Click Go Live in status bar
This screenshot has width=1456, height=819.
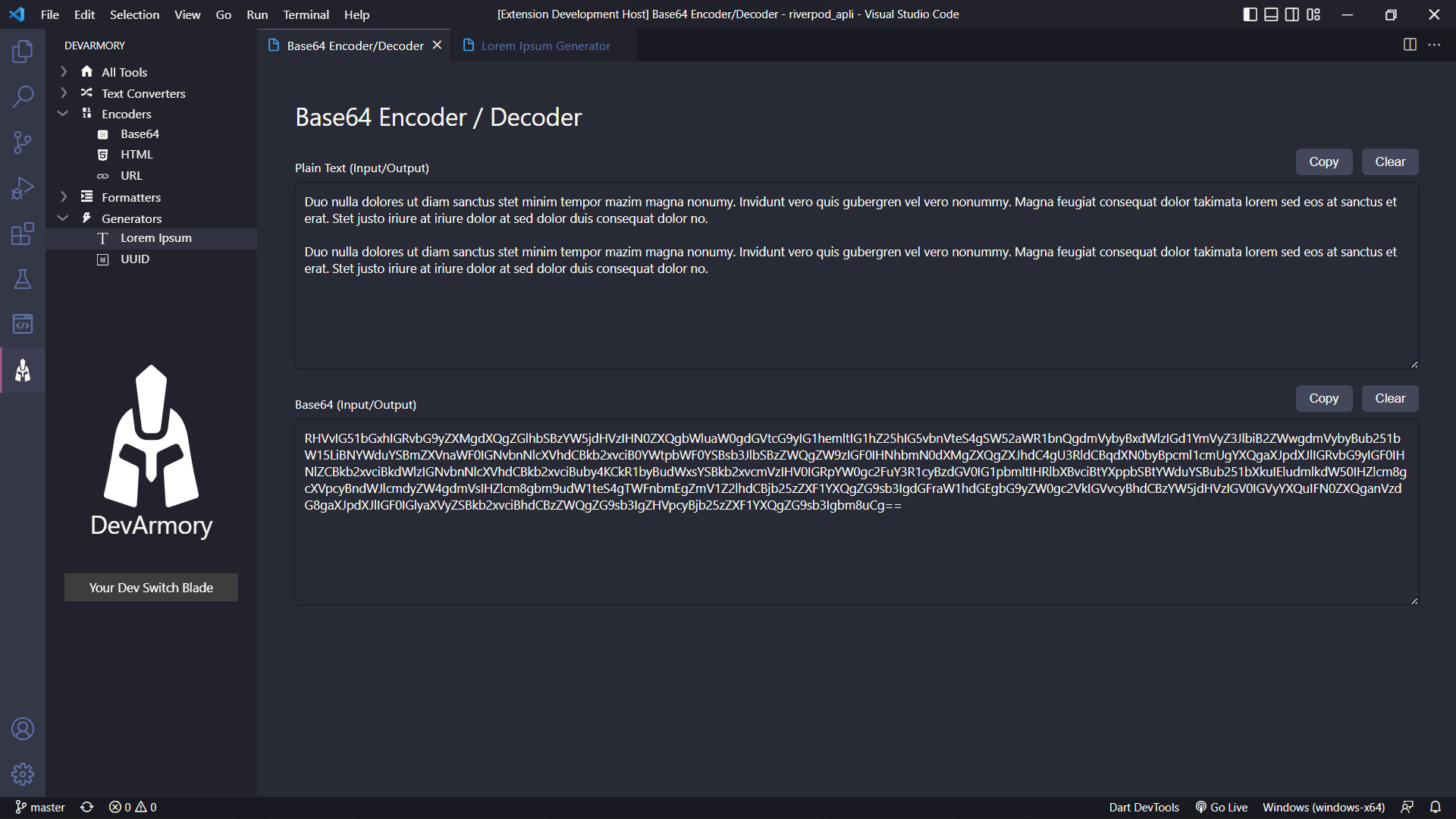pos(1221,807)
